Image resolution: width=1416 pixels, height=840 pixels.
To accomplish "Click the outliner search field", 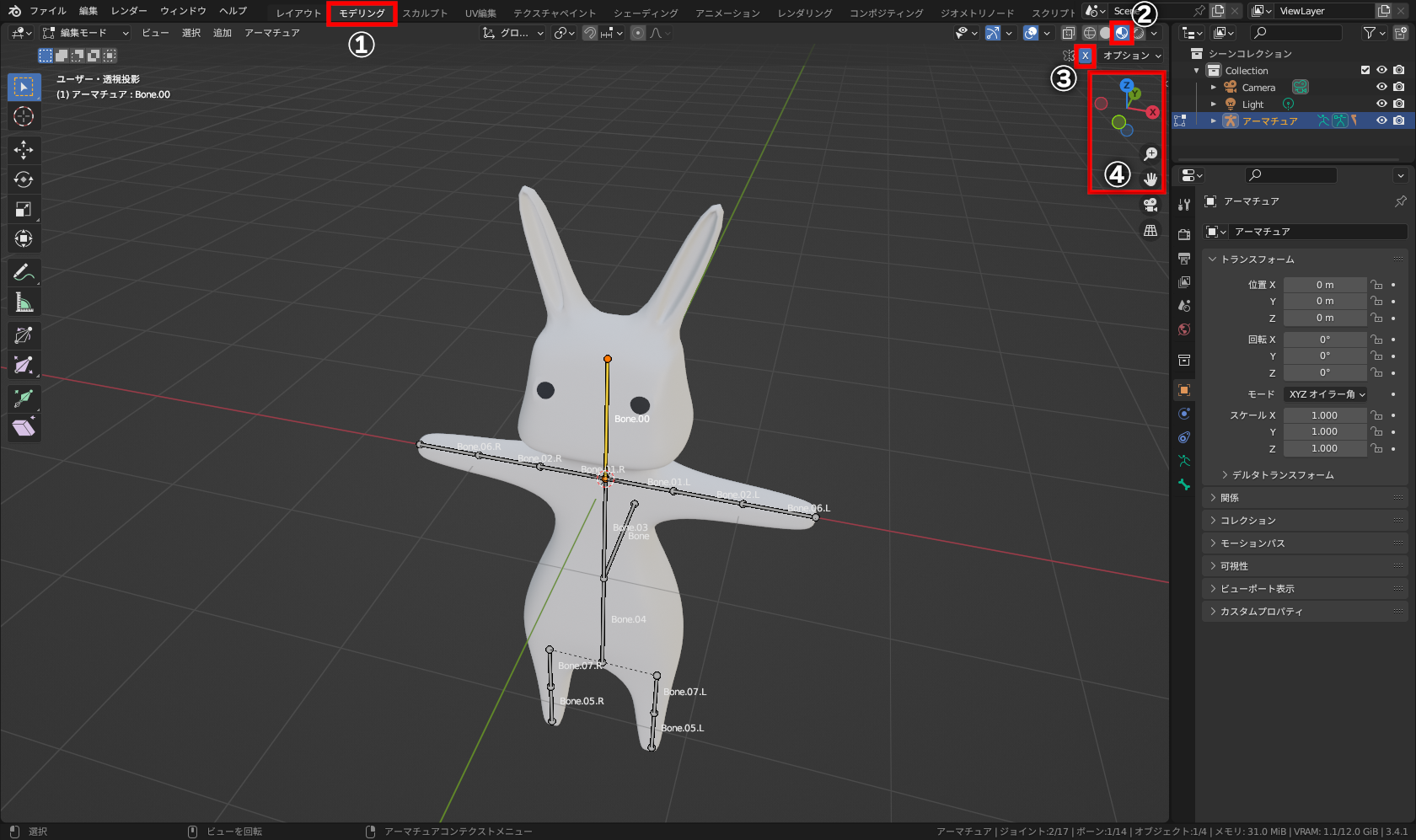I will 1295,32.
